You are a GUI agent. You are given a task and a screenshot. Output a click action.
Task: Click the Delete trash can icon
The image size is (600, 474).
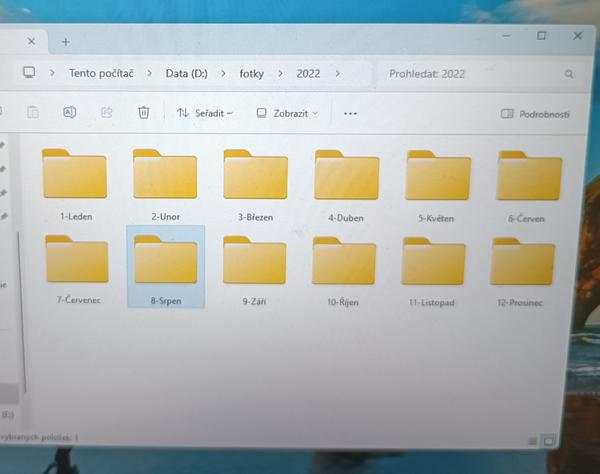click(x=144, y=113)
